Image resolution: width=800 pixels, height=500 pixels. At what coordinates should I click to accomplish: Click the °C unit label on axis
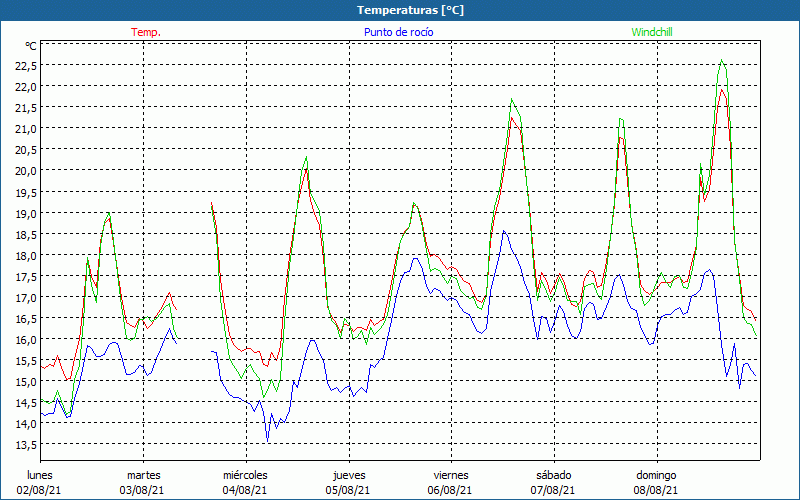click(31, 46)
